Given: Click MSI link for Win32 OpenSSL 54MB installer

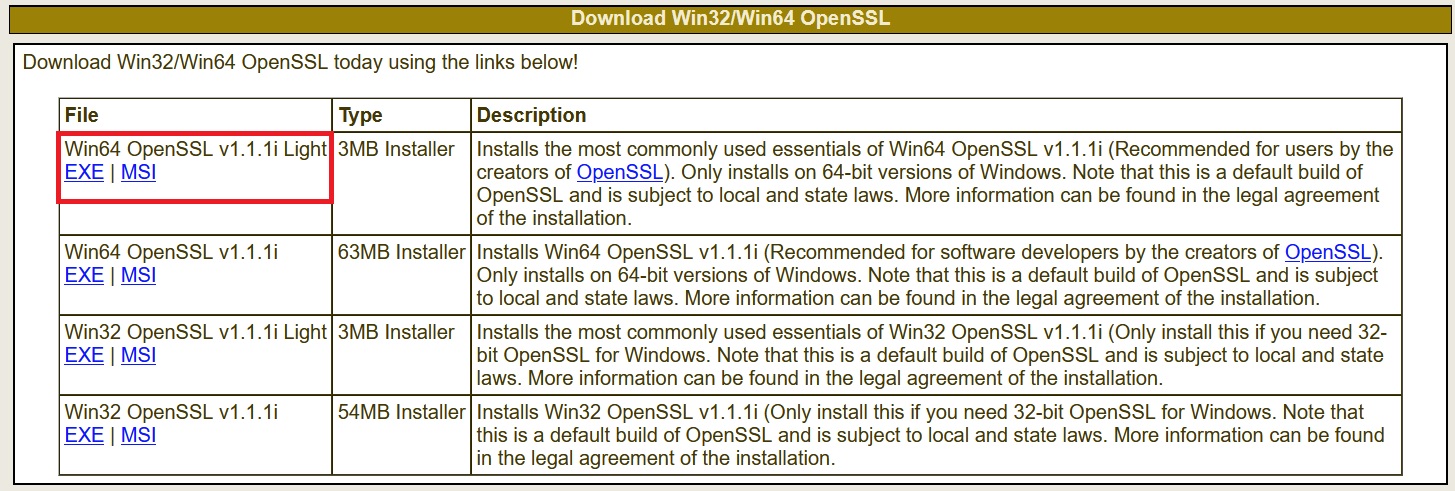Looking at the screenshot, I should pyautogui.click(x=139, y=435).
